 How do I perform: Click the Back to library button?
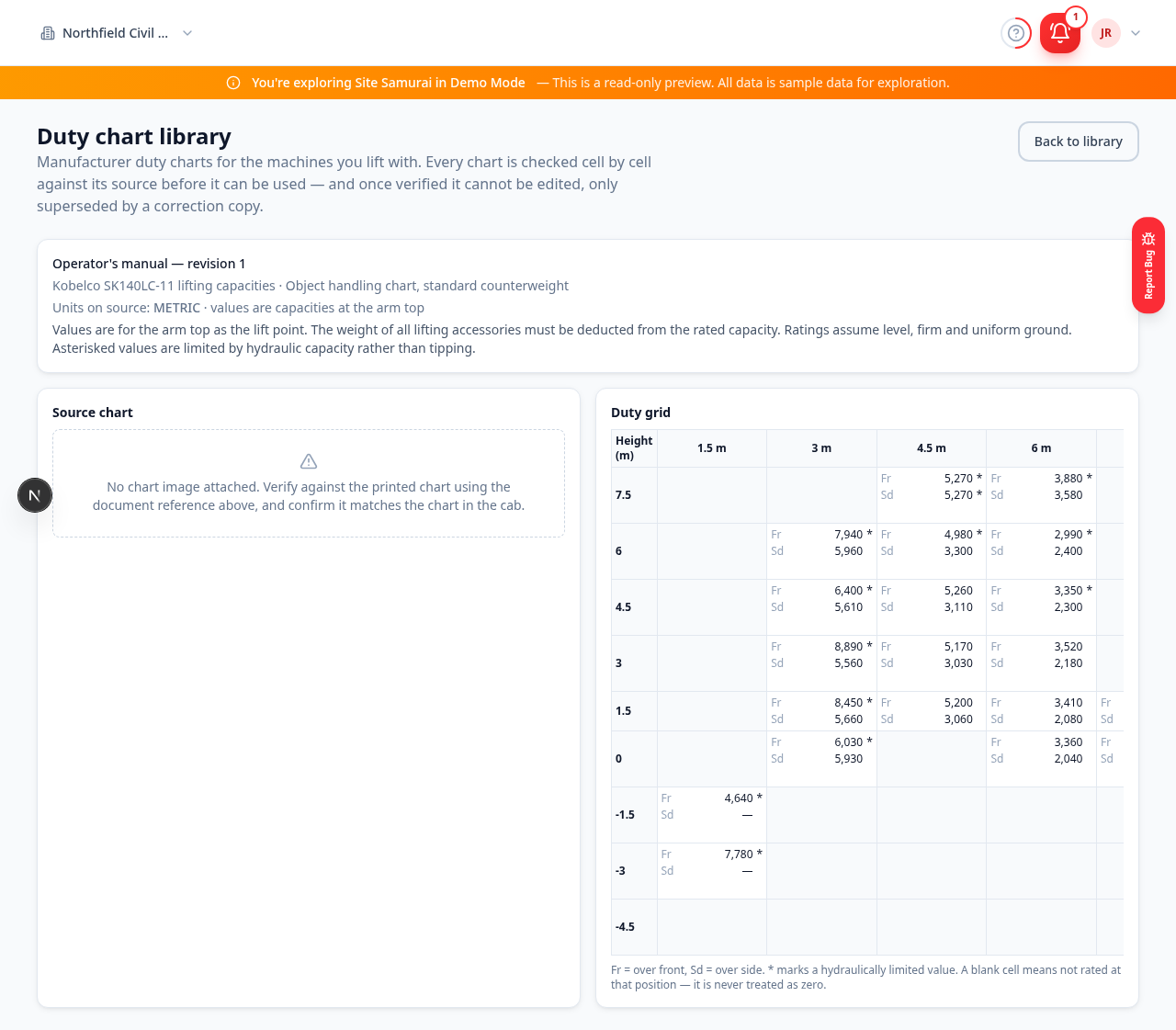point(1079,141)
